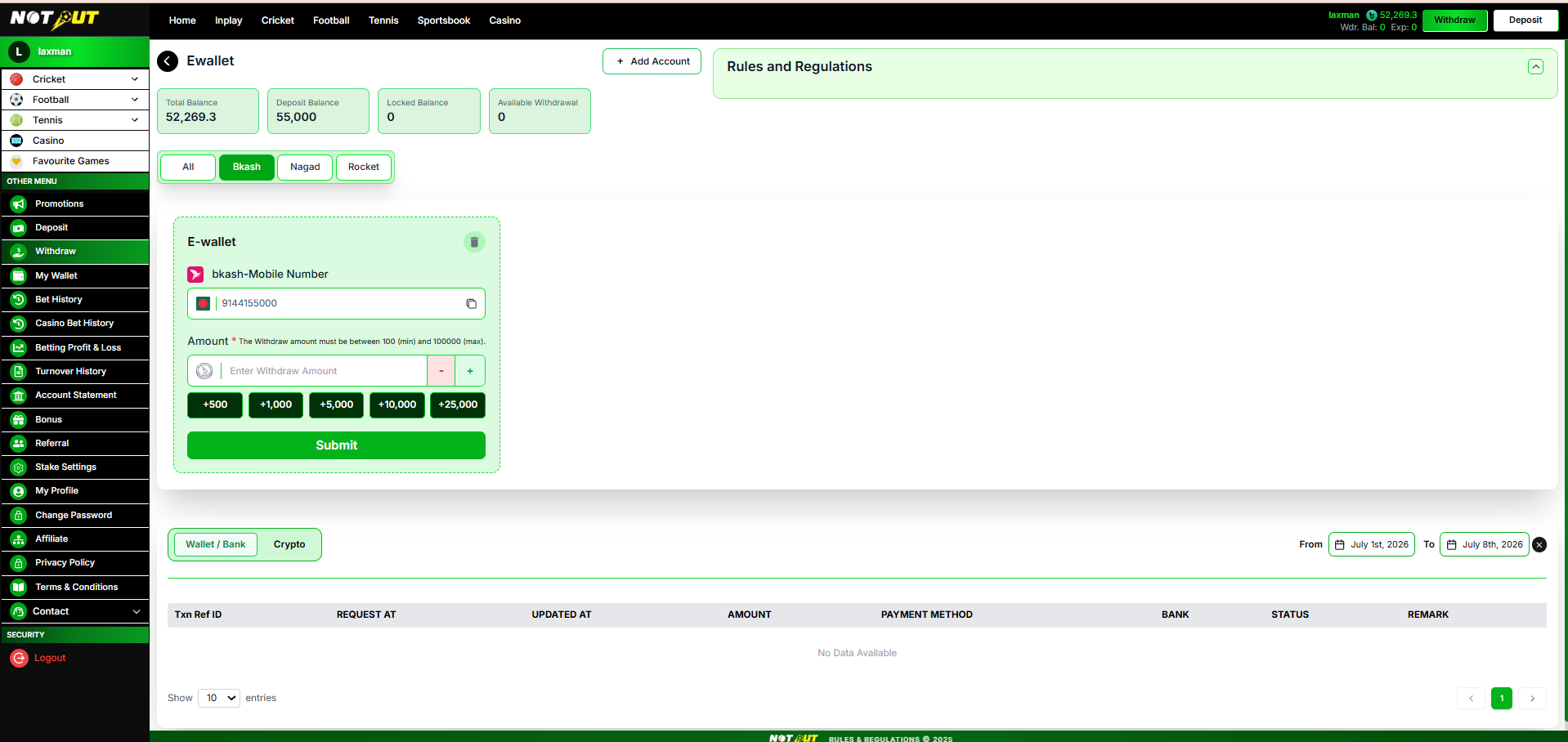Go to pagination page 1
This screenshot has width=1568, height=742.
click(1502, 699)
